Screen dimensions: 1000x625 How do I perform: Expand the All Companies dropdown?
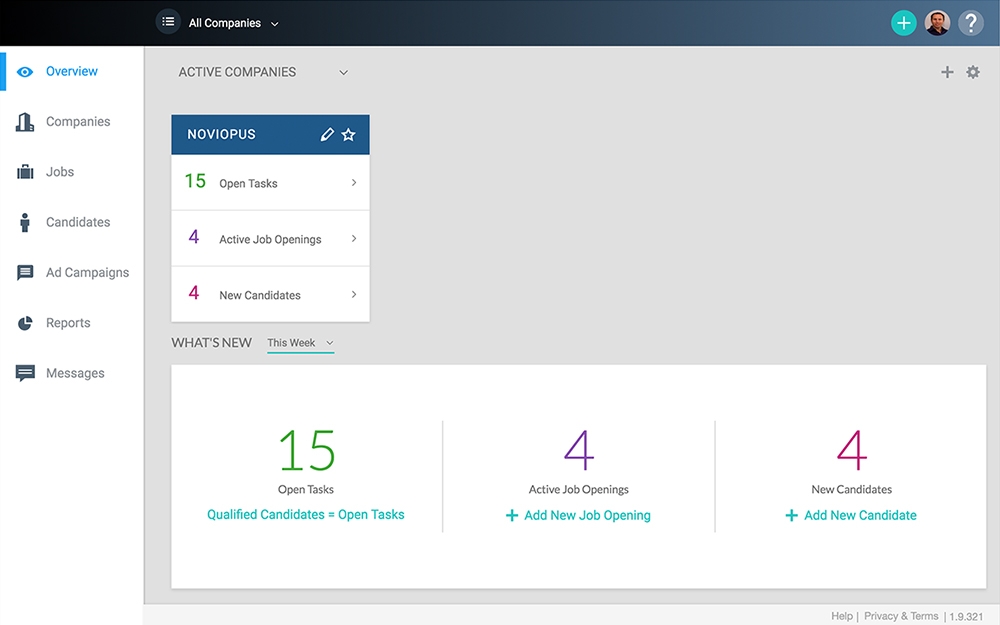tap(234, 23)
